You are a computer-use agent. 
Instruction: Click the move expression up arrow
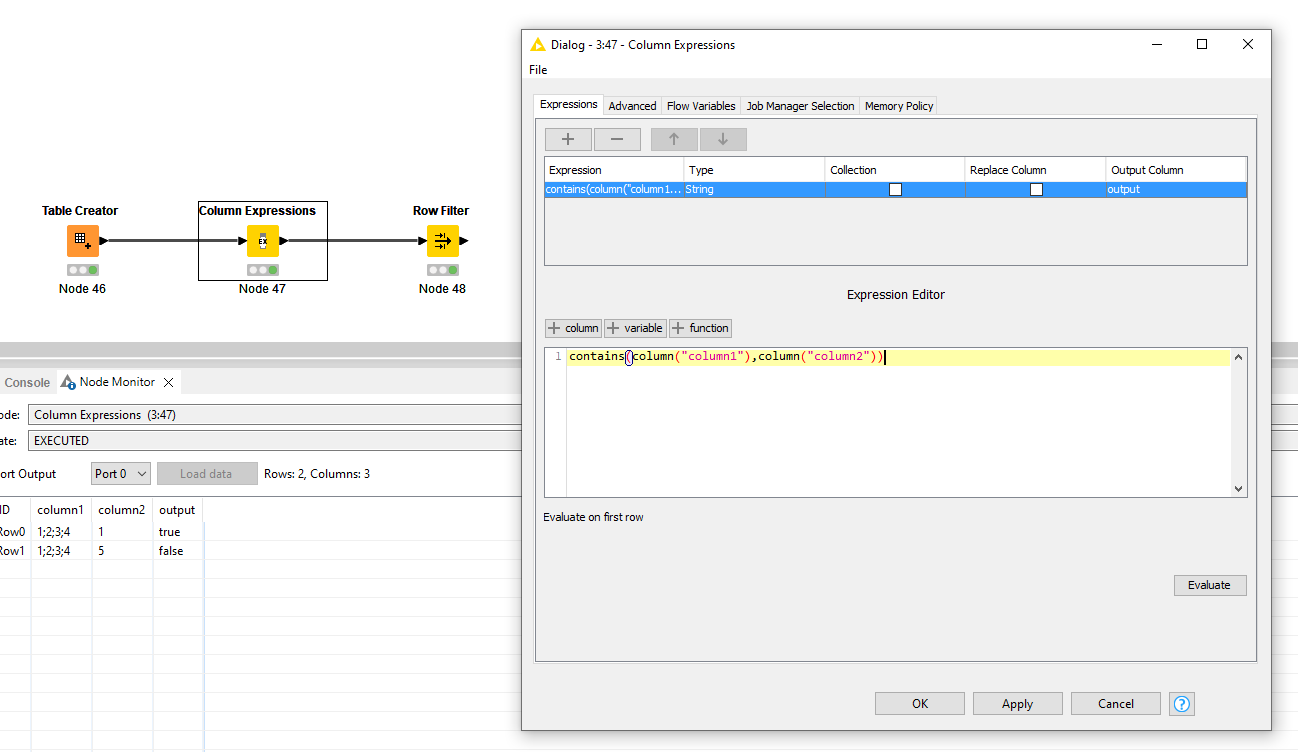click(673, 139)
